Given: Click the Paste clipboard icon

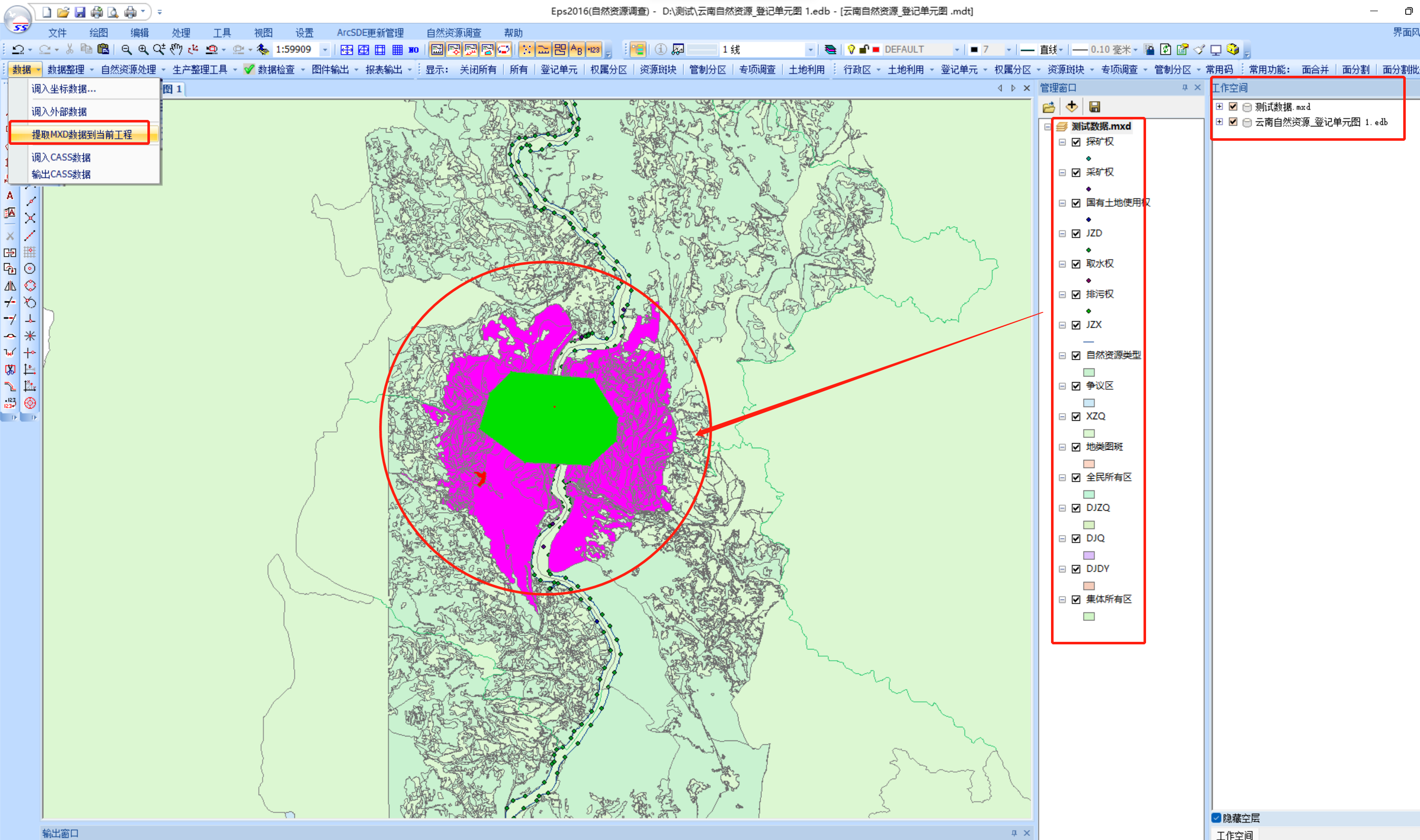Looking at the screenshot, I should click(103, 49).
